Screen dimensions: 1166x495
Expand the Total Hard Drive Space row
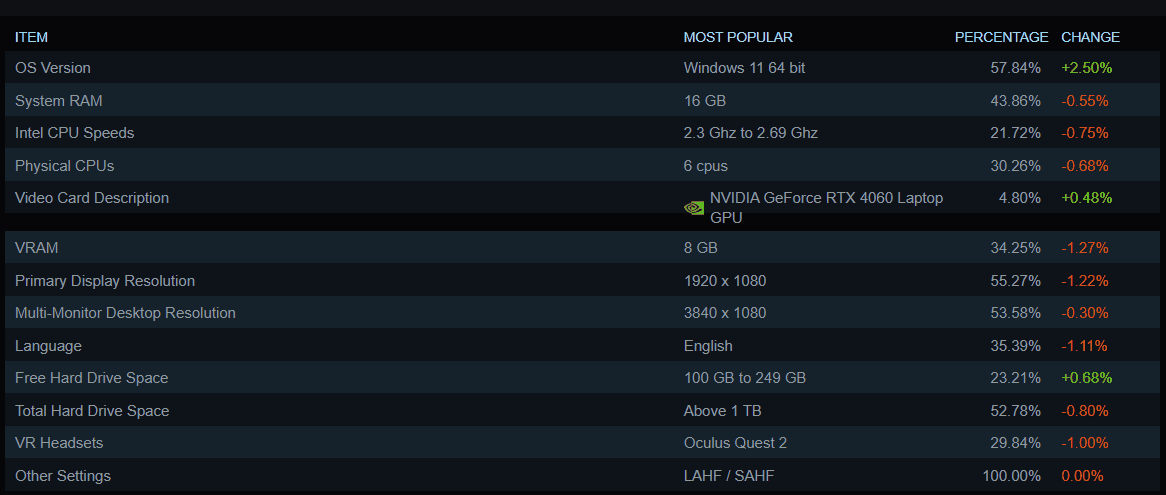(583, 410)
